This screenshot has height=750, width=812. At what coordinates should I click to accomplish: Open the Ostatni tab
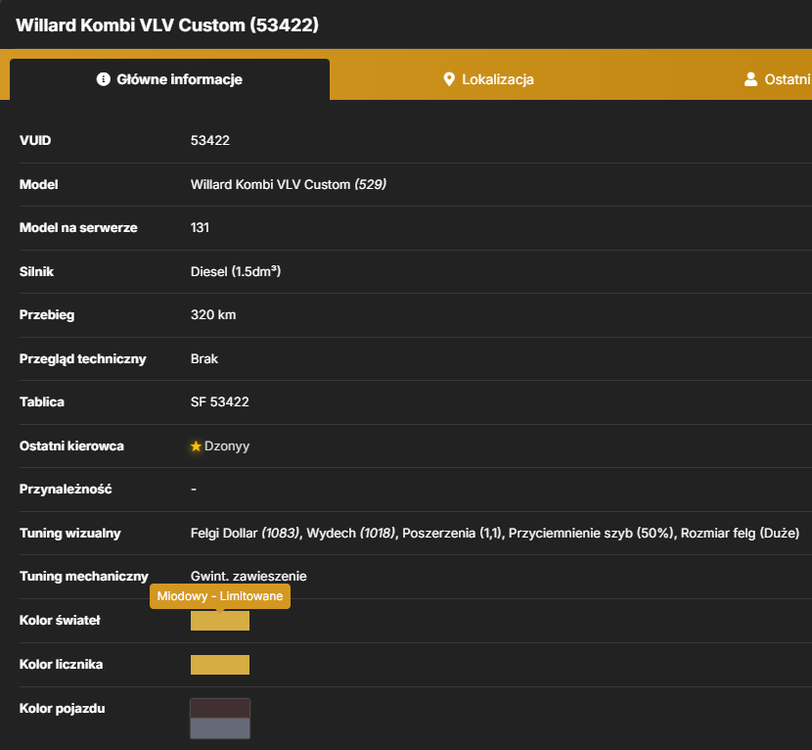pyautogui.click(x=777, y=79)
